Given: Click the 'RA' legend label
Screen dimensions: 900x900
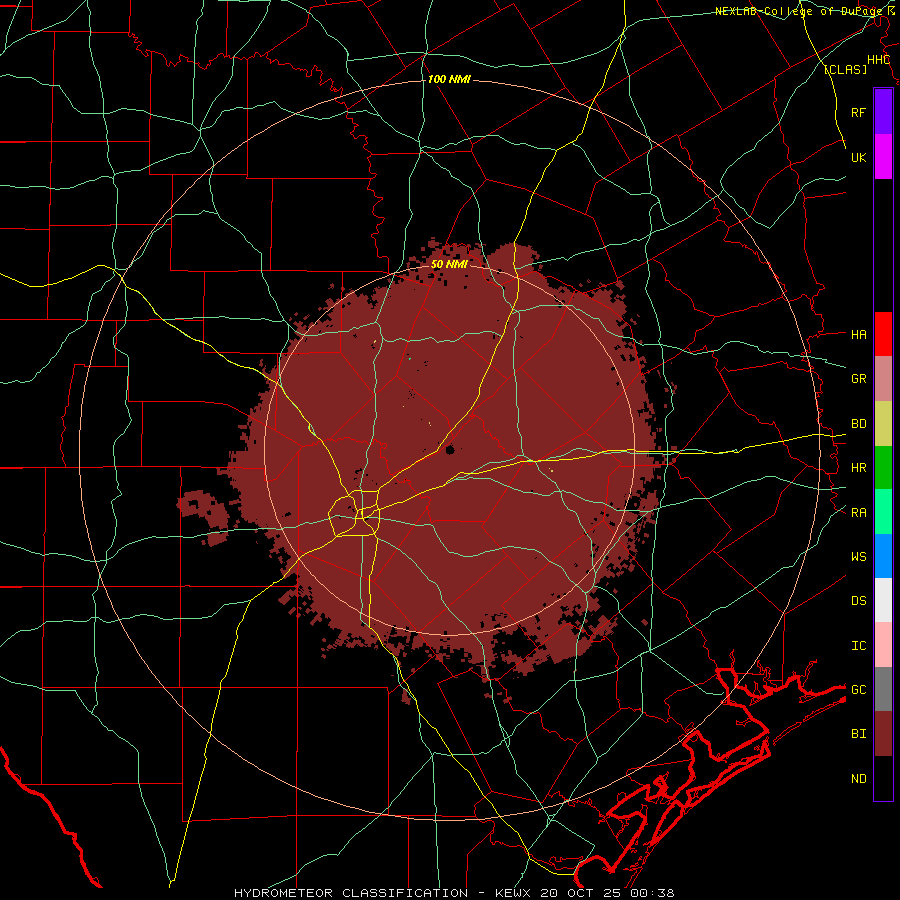Looking at the screenshot, I should pos(858,512).
